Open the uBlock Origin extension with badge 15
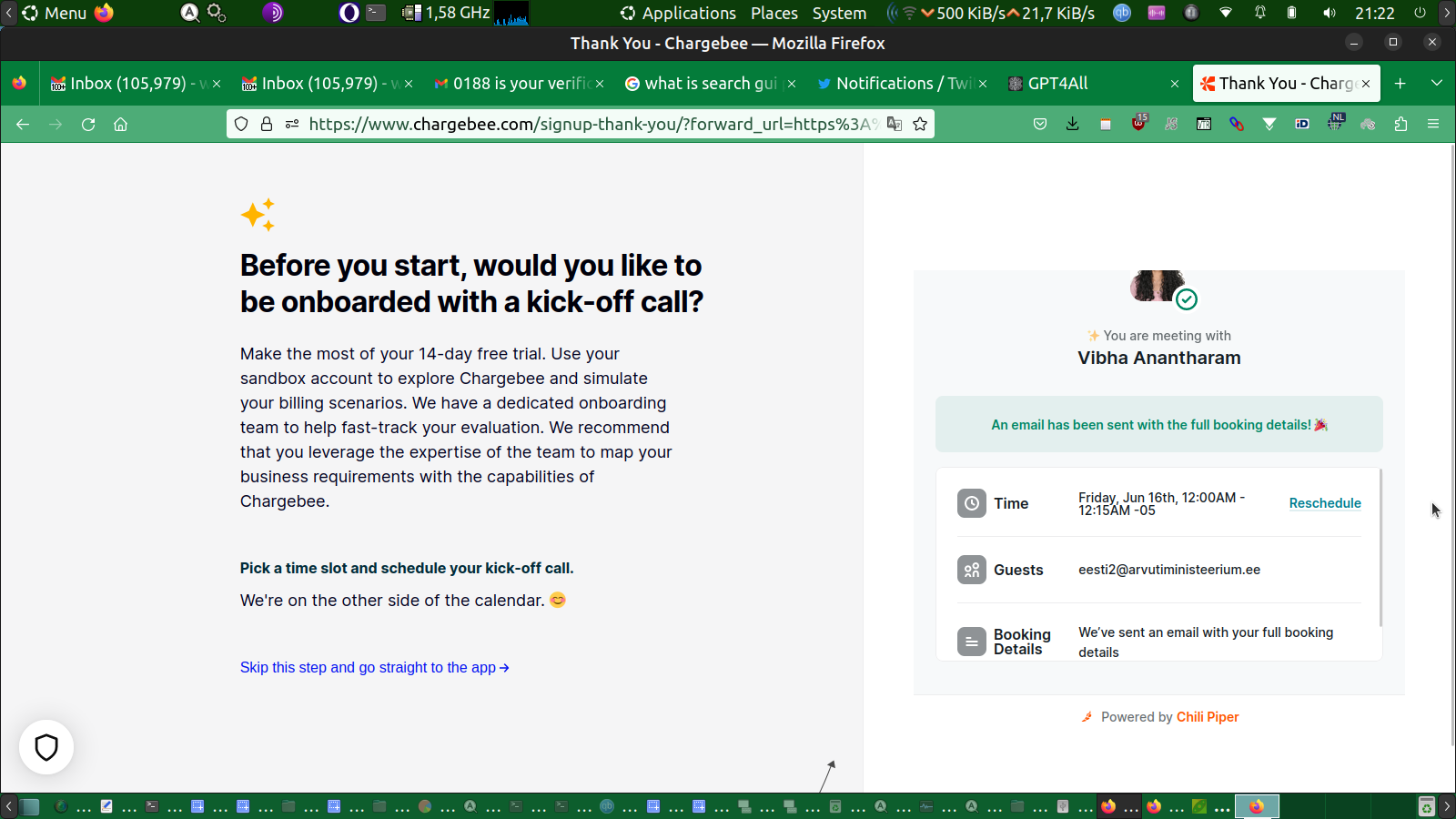Image resolution: width=1456 pixels, height=819 pixels. click(x=1138, y=123)
